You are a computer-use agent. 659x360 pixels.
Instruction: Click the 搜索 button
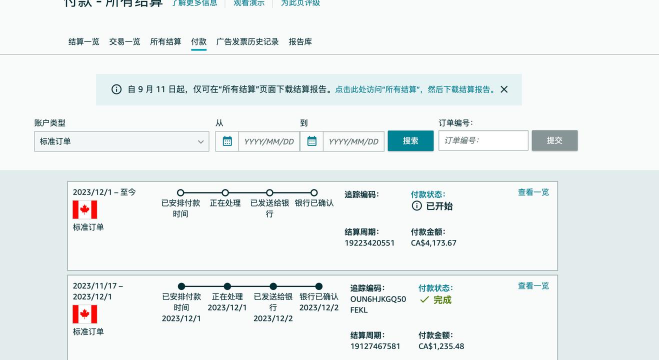(x=411, y=141)
